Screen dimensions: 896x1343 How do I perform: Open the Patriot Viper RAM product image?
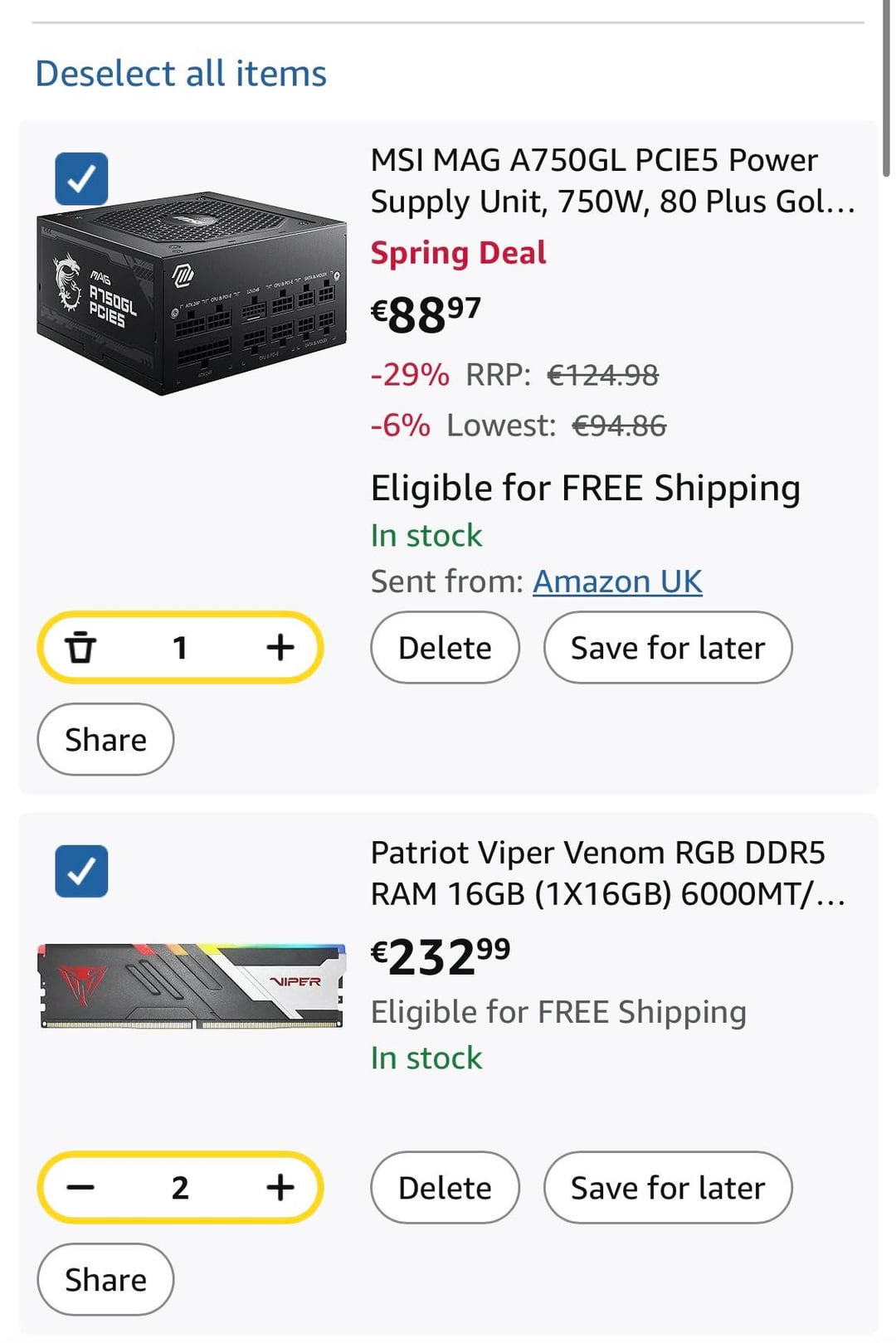coord(192,985)
